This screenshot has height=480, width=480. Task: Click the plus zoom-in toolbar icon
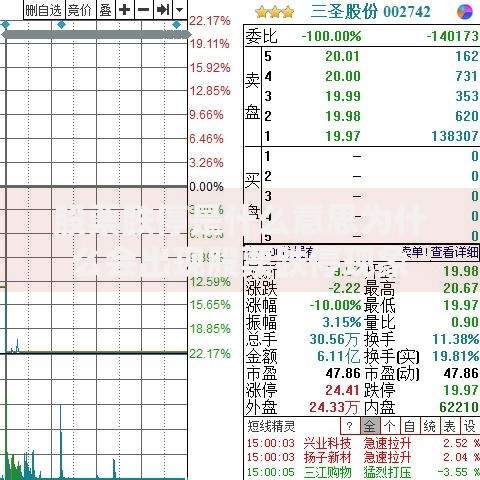coord(125,10)
